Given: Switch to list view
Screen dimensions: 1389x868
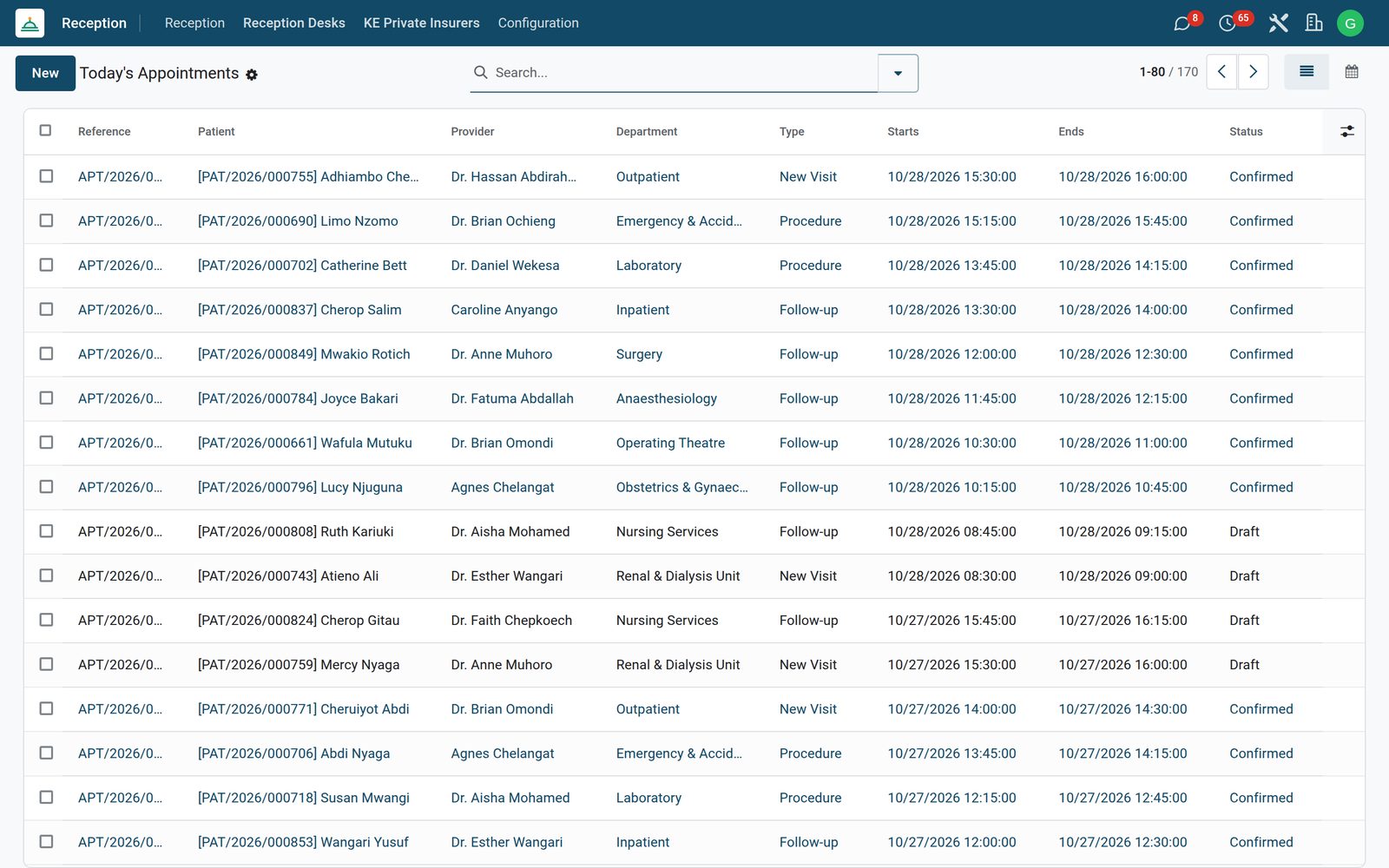Looking at the screenshot, I should (x=1307, y=72).
